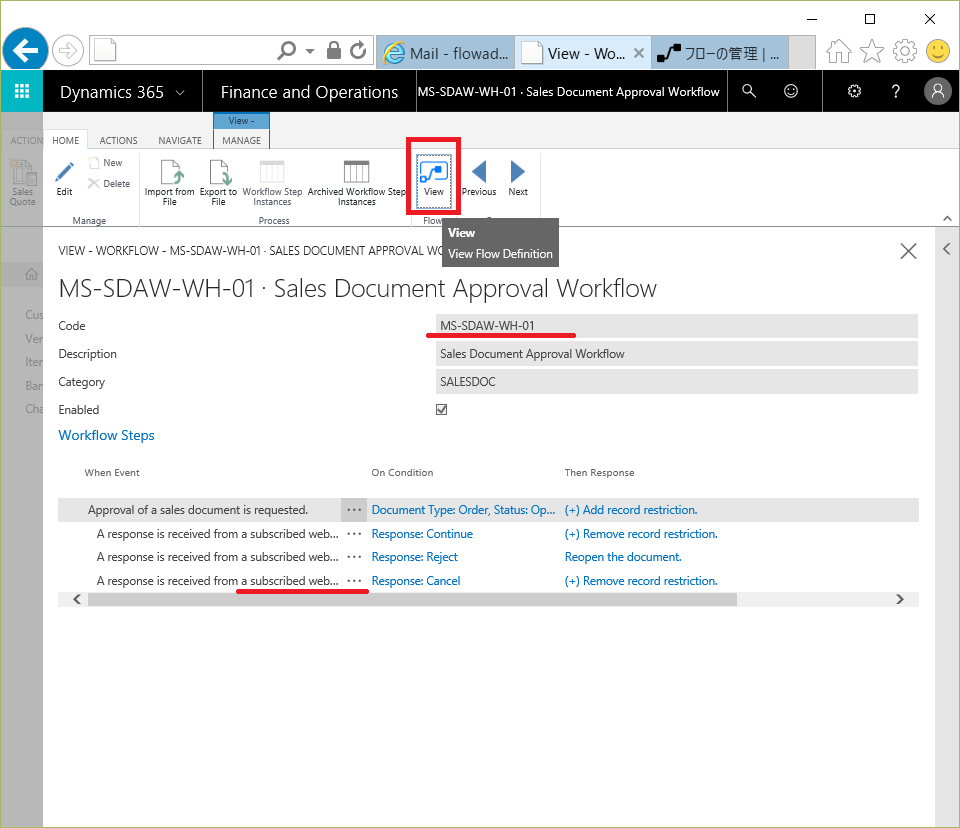
Task: Click the browser forward arrow button
Action: point(67,50)
